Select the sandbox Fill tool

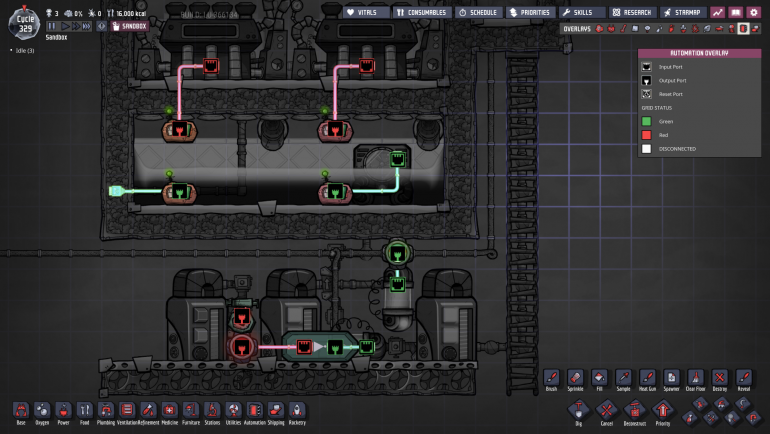(x=599, y=378)
